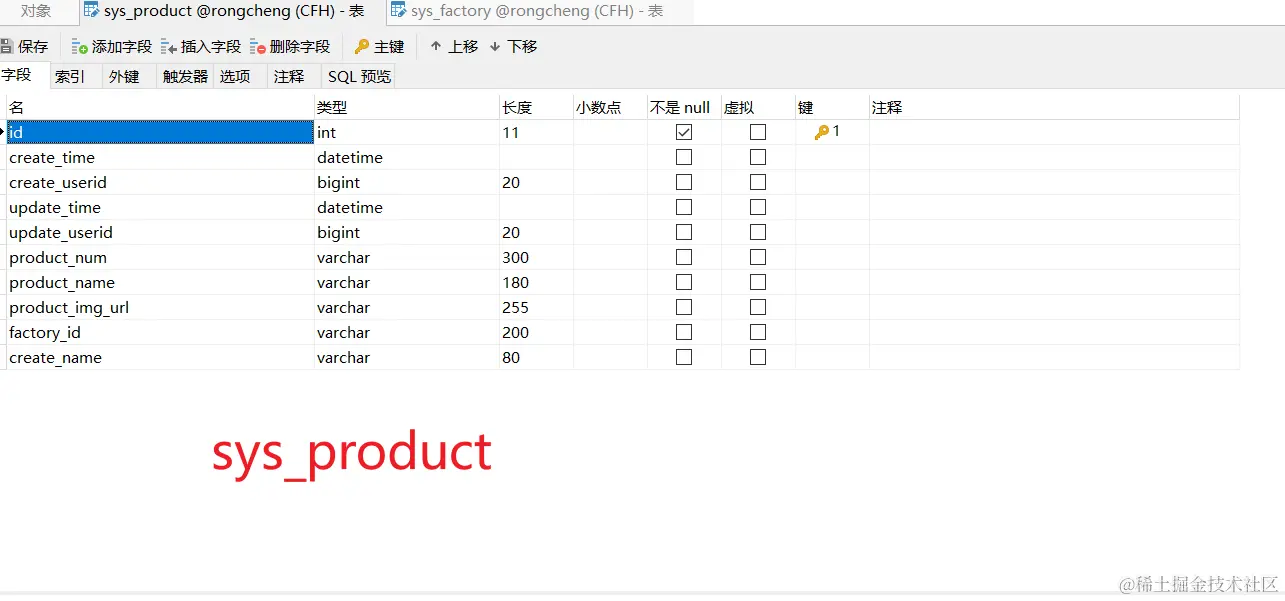
Task: Click the 长度 (Length) column header
Action: [537, 107]
